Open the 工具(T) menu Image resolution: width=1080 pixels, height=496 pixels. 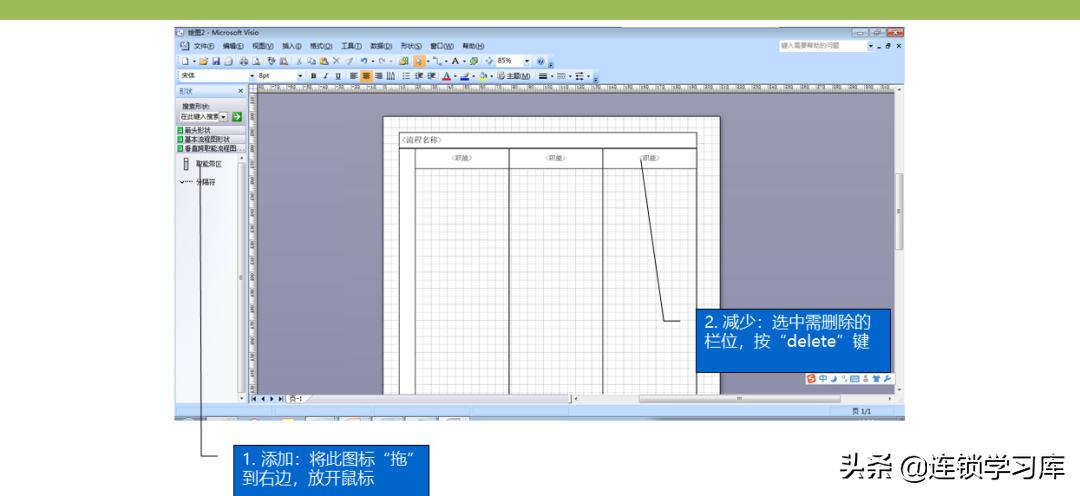coord(351,46)
